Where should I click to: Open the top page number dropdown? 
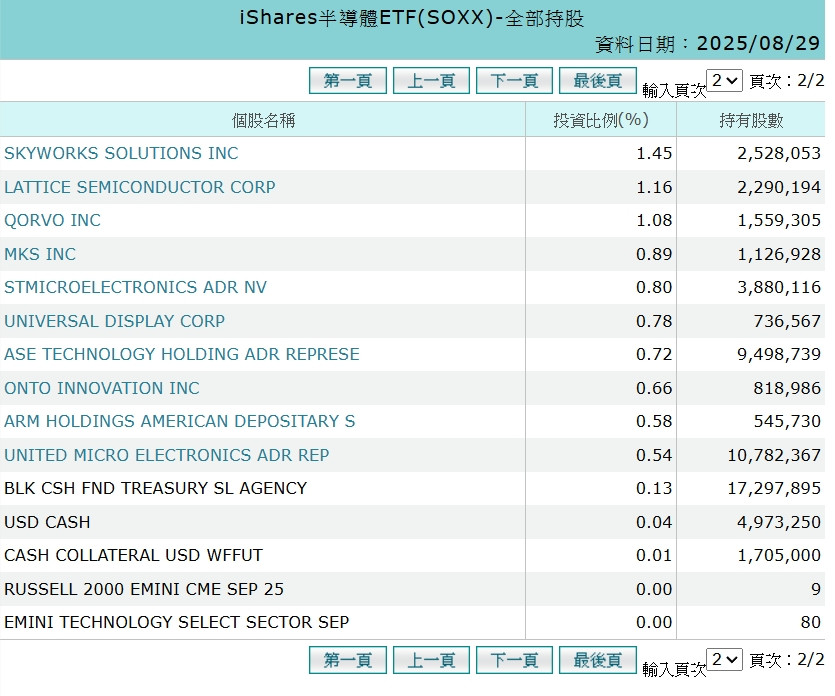click(724, 80)
